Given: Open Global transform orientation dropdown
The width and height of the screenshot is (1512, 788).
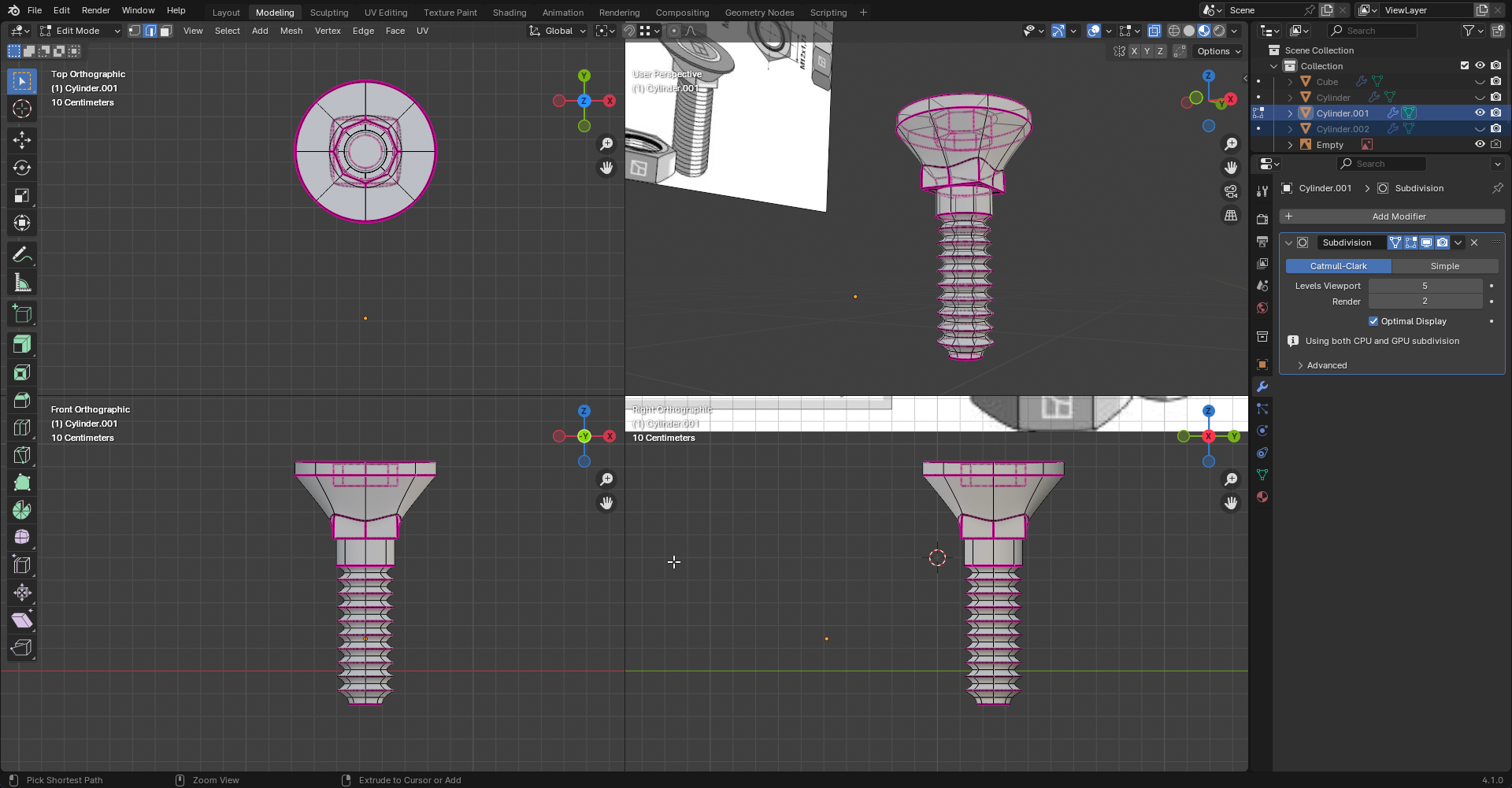Looking at the screenshot, I should click(558, 31).
